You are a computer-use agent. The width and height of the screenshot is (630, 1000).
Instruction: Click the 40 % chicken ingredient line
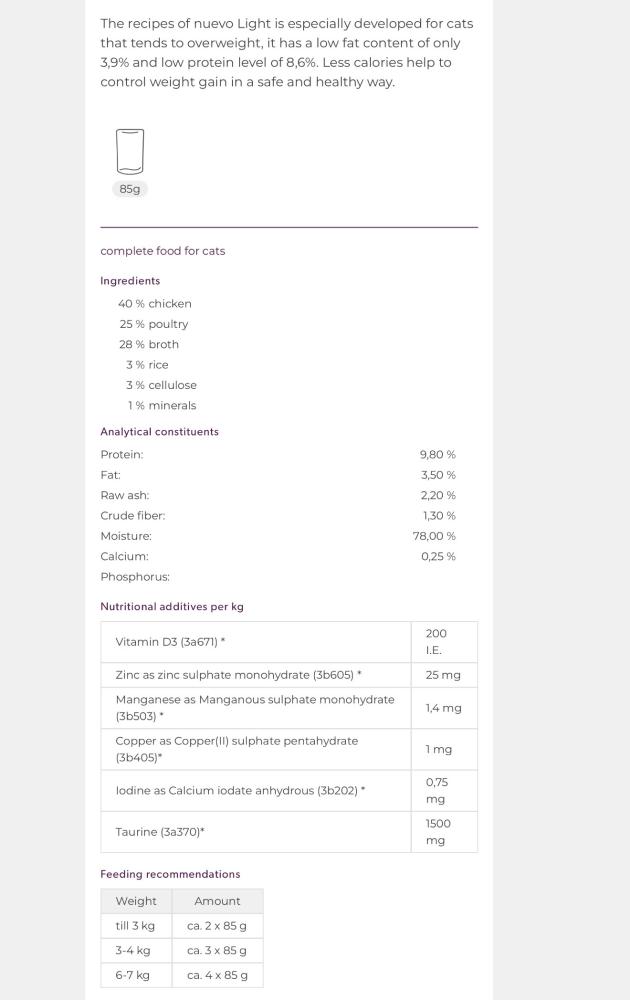155,304
